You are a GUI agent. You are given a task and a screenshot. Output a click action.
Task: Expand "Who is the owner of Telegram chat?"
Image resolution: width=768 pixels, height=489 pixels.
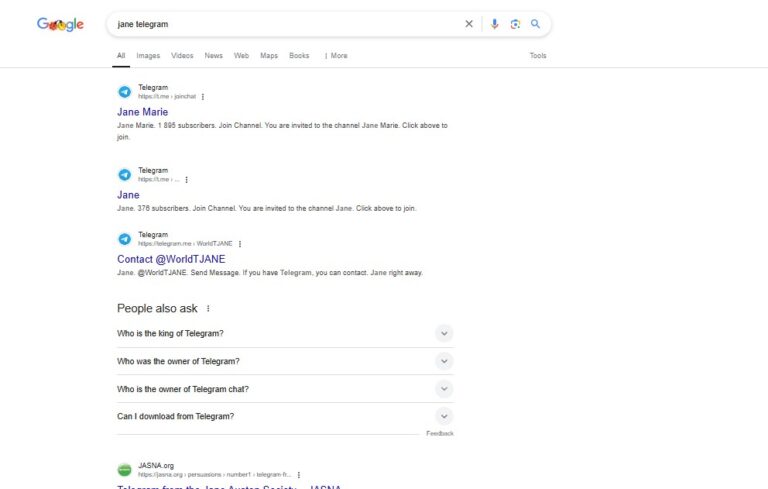point(444,389)
